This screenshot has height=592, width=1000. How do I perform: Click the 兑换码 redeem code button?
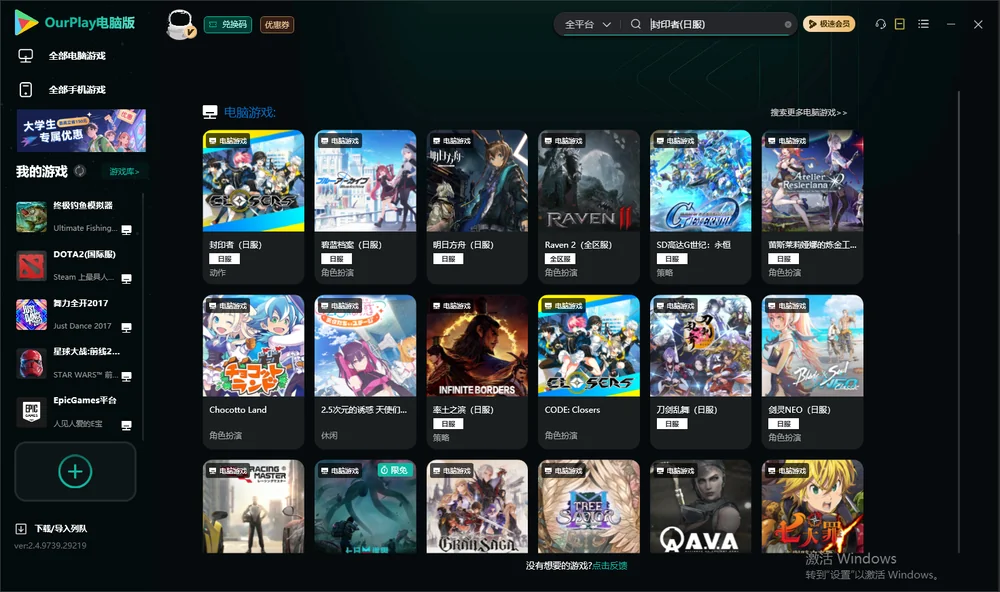pos(228,25)
